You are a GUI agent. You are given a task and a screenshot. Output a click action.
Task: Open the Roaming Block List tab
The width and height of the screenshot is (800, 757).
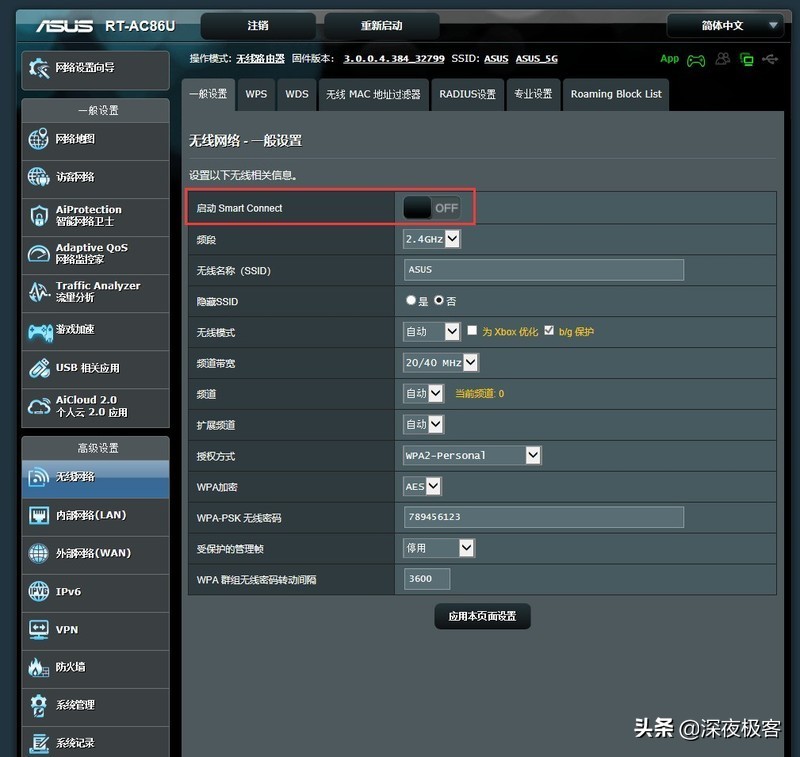click(616, 94)
